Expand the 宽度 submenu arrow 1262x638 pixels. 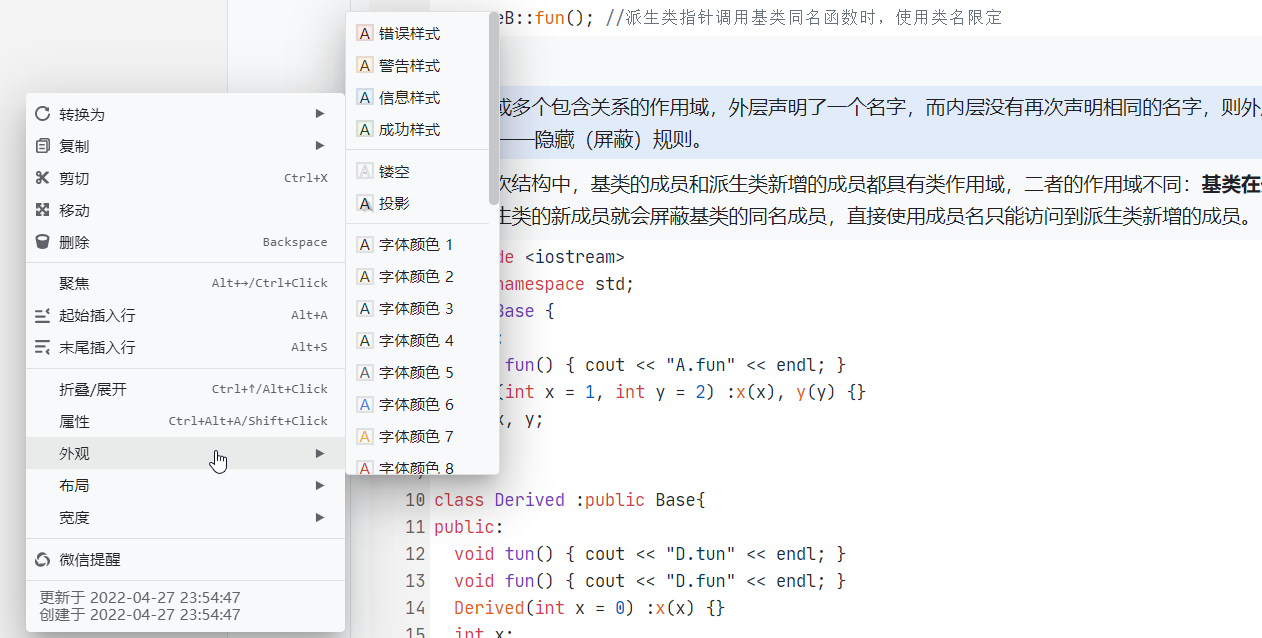320,517
